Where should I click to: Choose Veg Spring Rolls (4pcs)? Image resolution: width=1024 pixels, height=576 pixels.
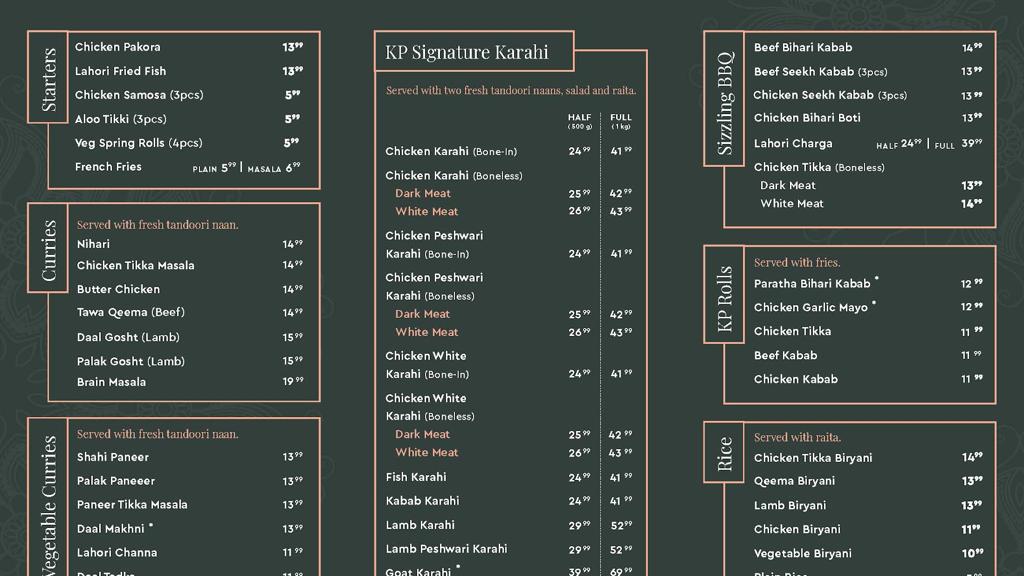click(x=139, y=143)
